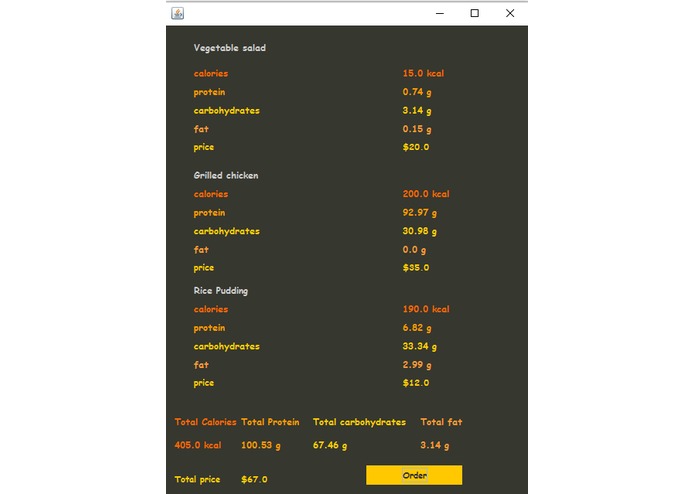Click the protein label under Vegetable salad
The width and height of the screenshot is (695, 494).
(209, 92)
